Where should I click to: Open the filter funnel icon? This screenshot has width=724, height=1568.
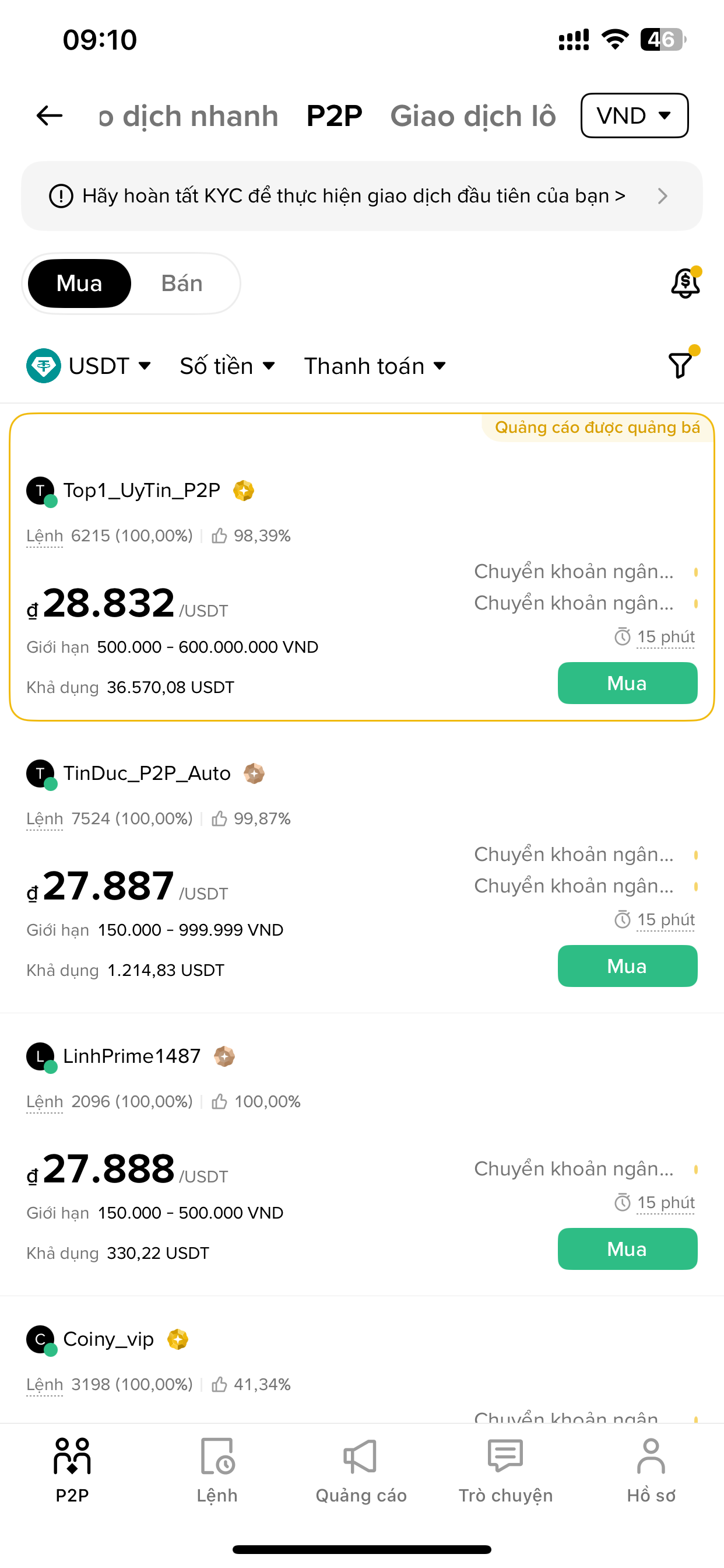[680, 365]
